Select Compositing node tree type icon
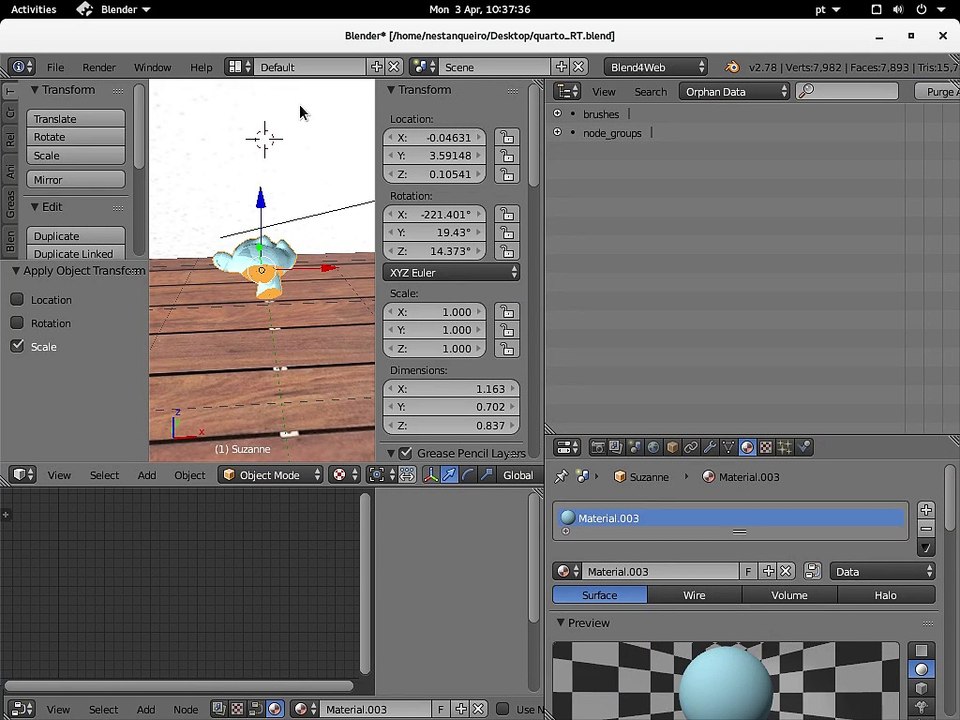 click(256, 709)
